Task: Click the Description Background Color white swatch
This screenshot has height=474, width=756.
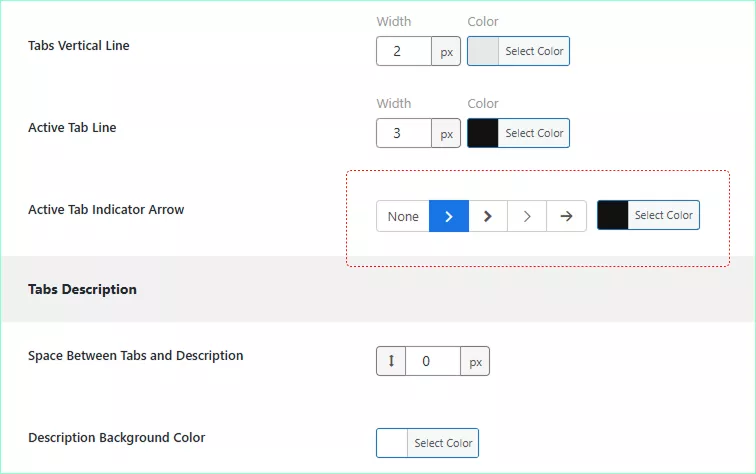Action: (x=392, y=443)
